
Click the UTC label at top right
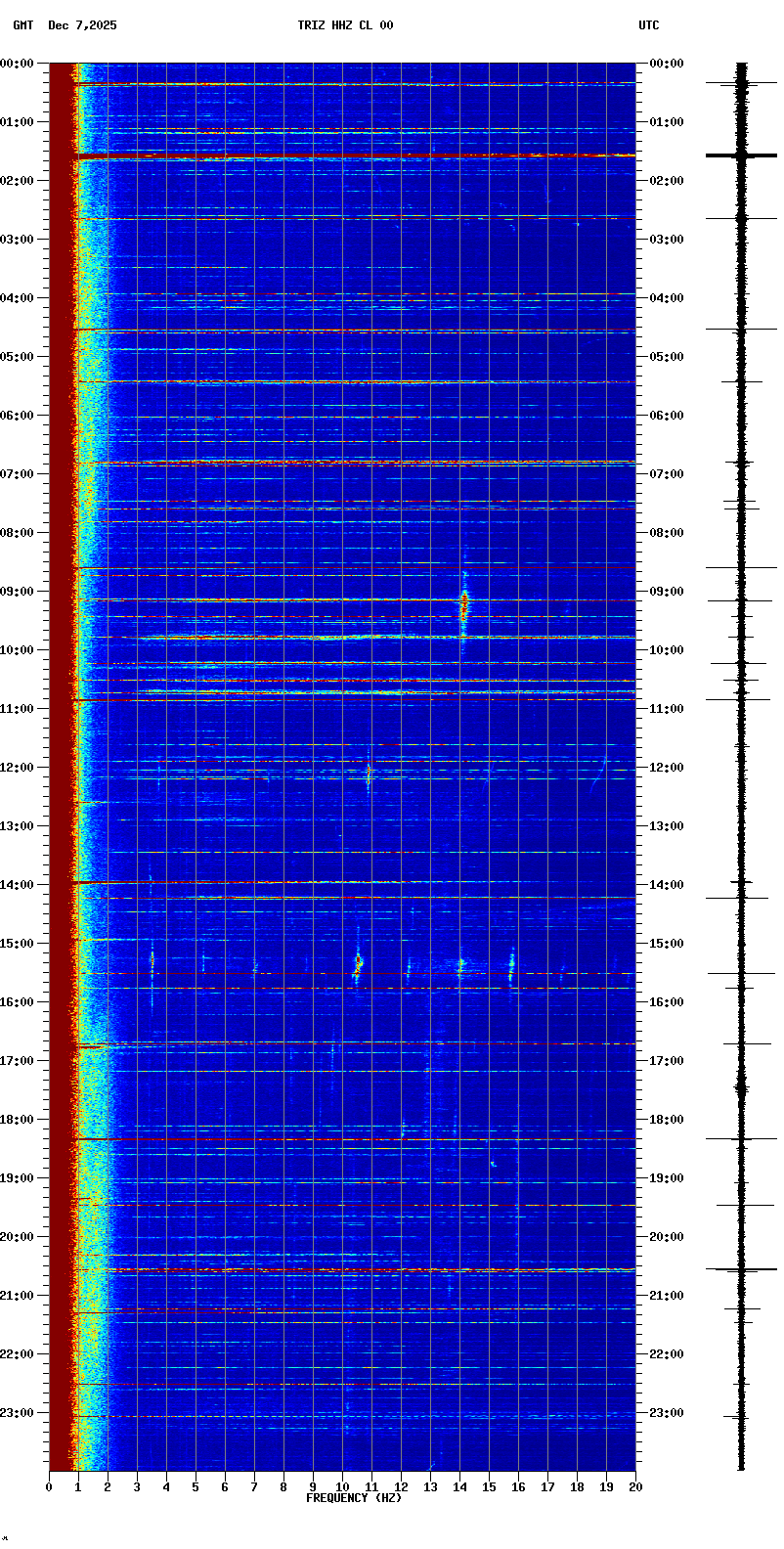tap(649, 25)
